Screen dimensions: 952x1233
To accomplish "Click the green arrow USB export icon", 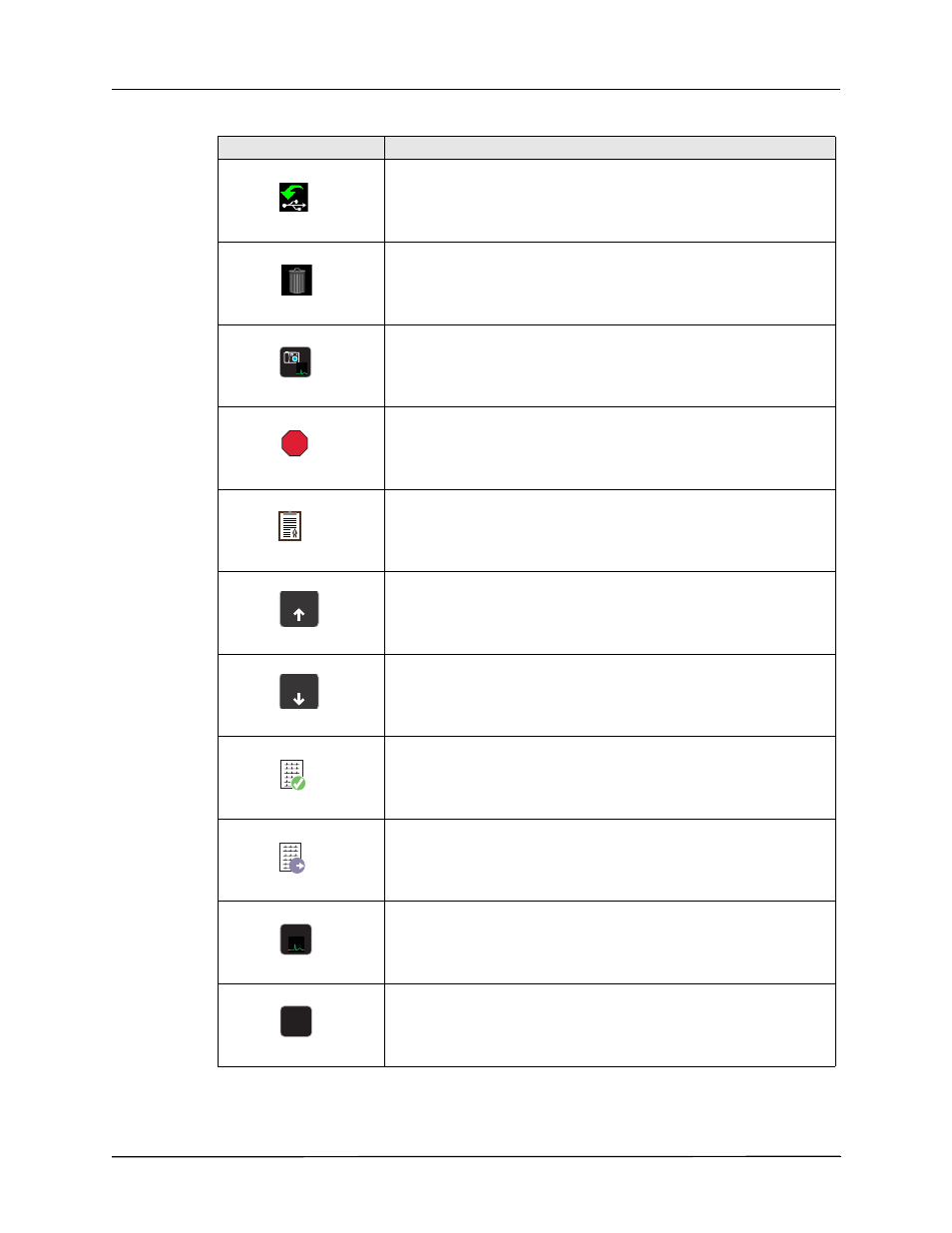I will tap(293, 197).
